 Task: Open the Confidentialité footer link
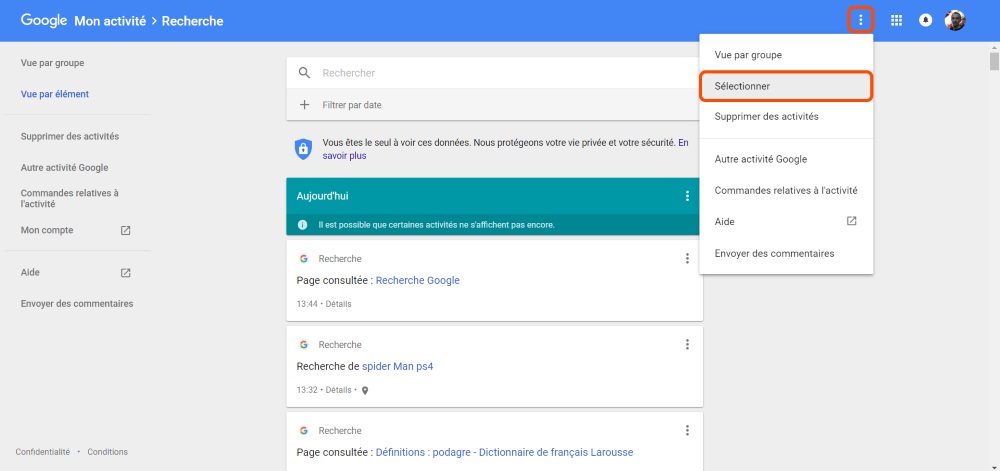tap(43, 452)
